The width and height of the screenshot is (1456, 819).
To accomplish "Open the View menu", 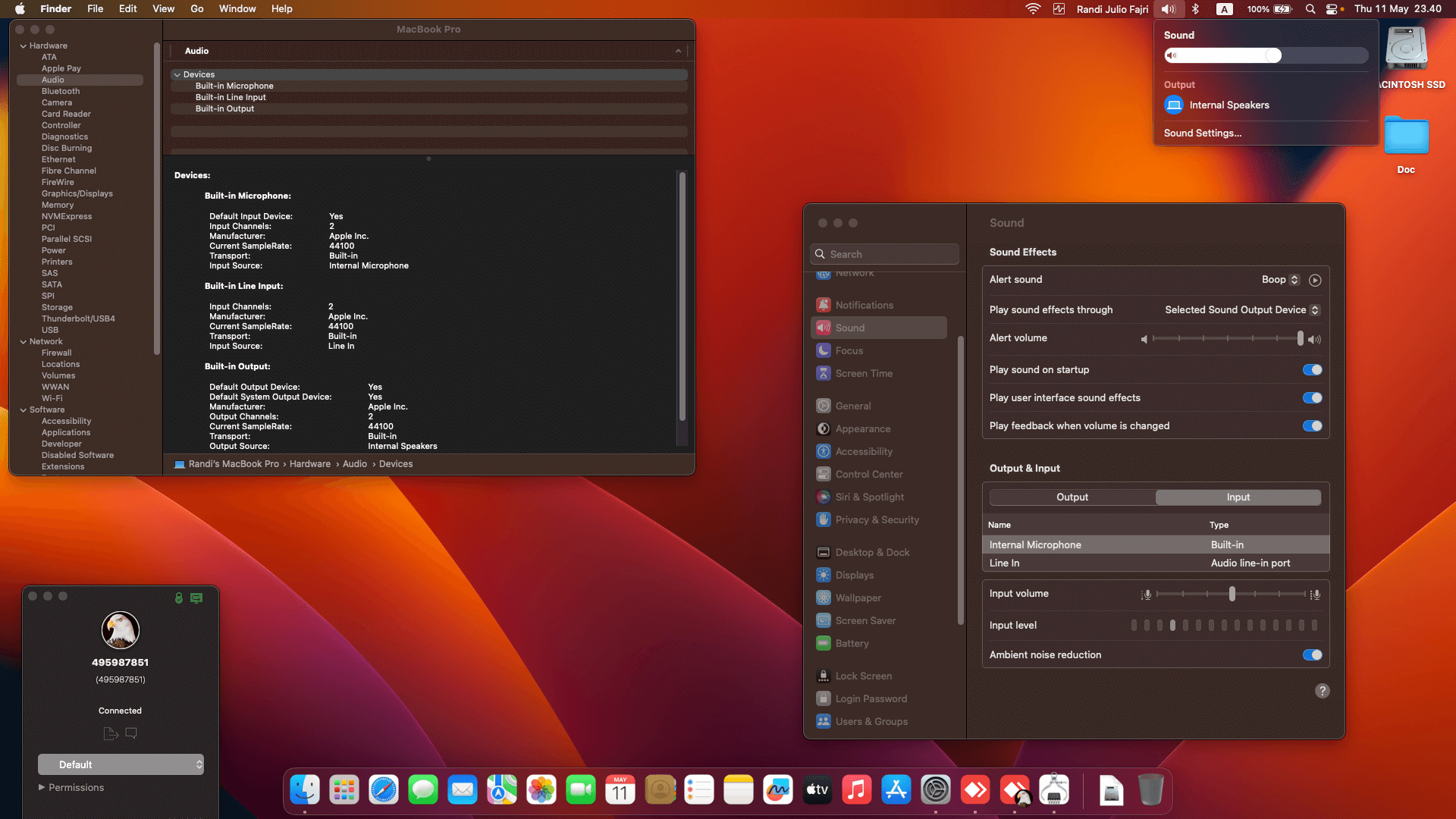I will point(163,9).
